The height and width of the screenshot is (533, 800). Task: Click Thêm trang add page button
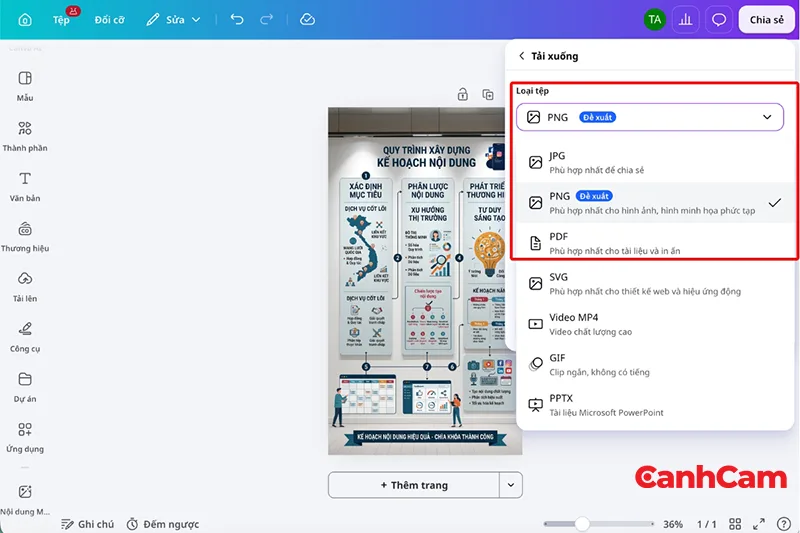414,485
